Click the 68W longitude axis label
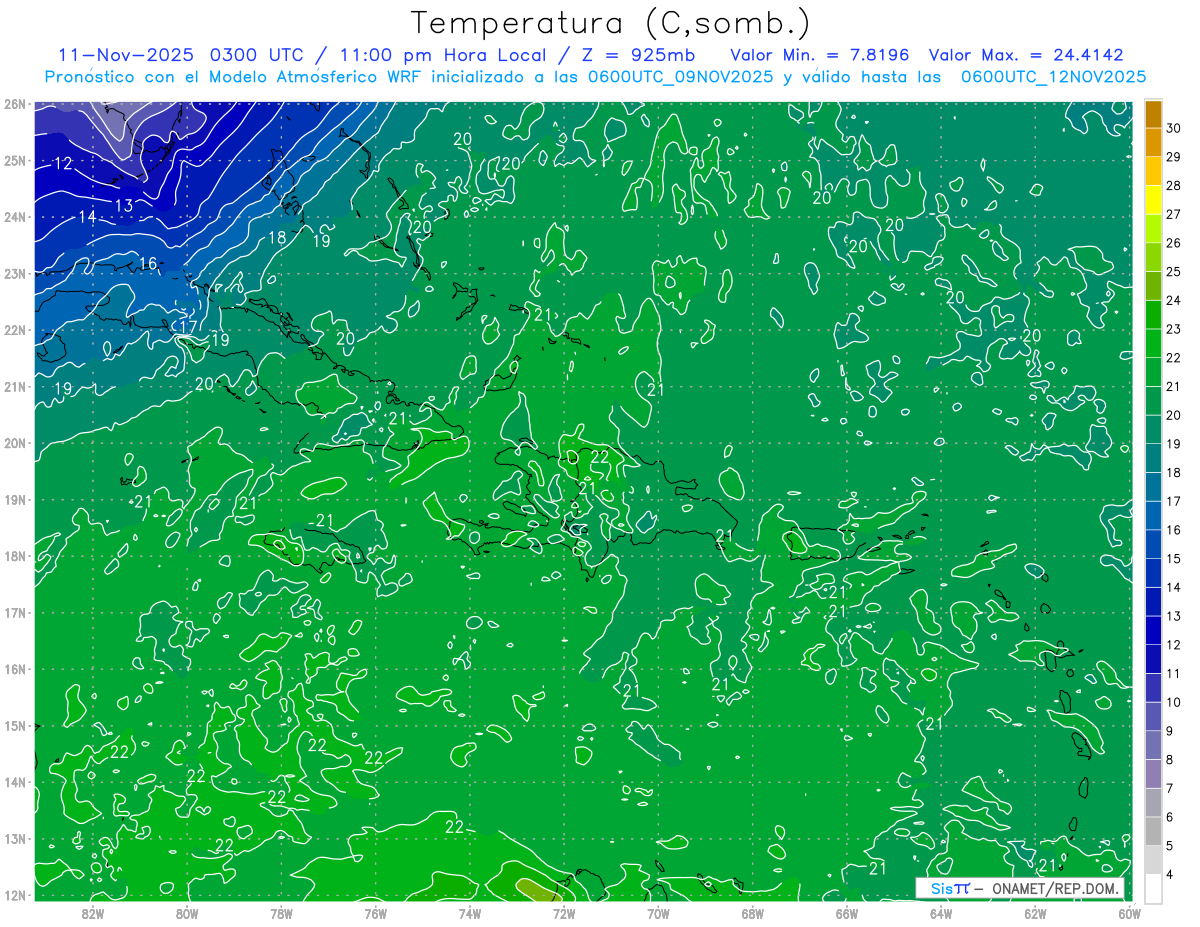1200x927 pixels. pos(753,913)
